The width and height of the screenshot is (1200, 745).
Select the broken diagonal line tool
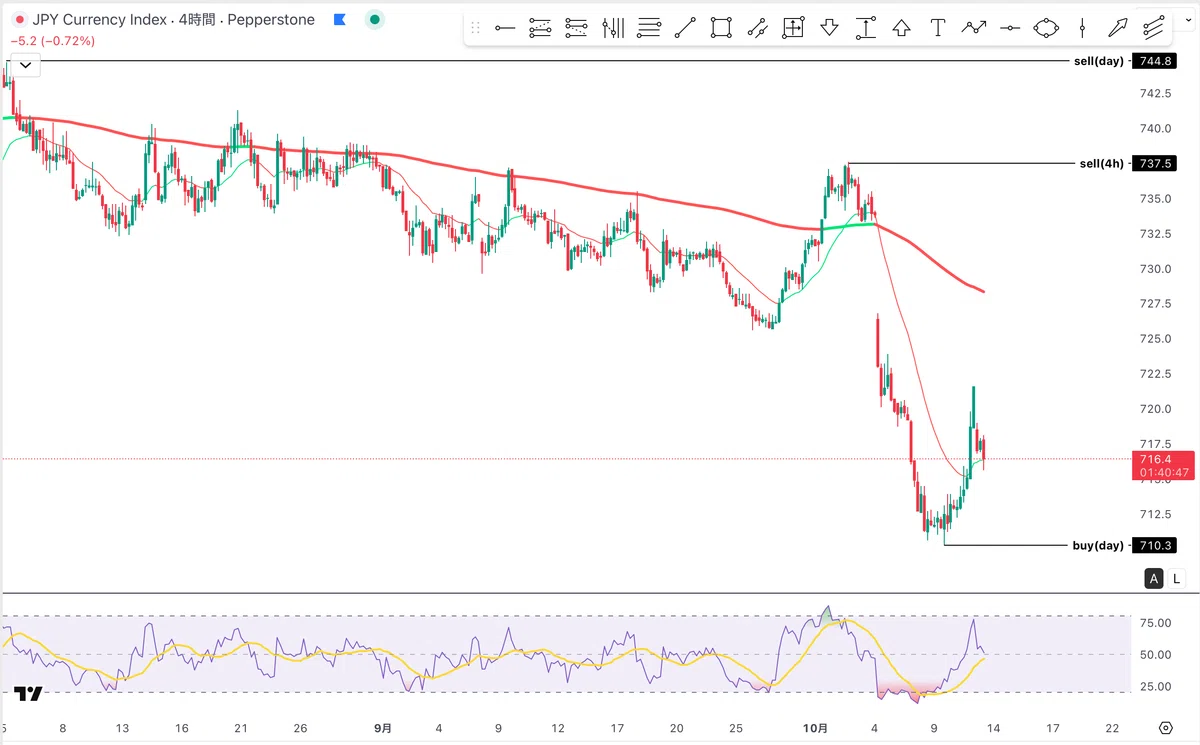(x=756, y=28)
